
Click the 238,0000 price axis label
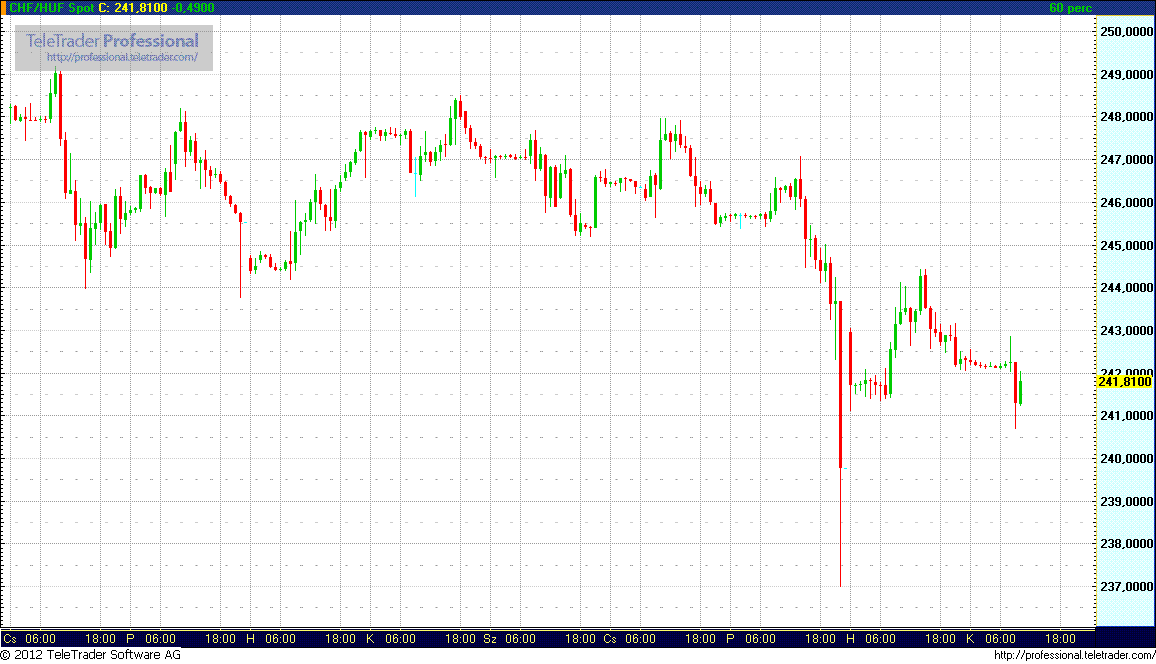1127,543
